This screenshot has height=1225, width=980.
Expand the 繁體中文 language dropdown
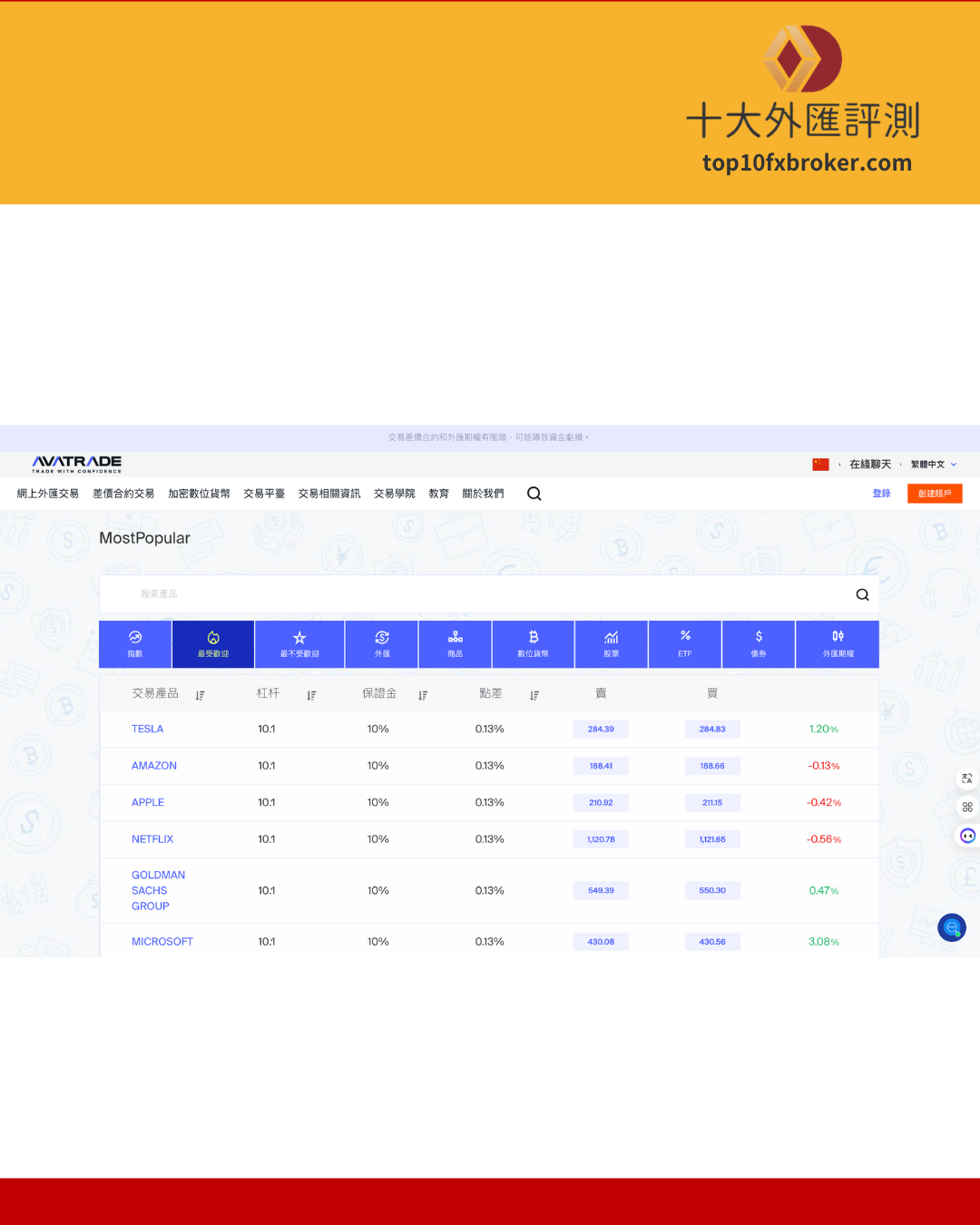pyautogui.click(x=934, y=465)
